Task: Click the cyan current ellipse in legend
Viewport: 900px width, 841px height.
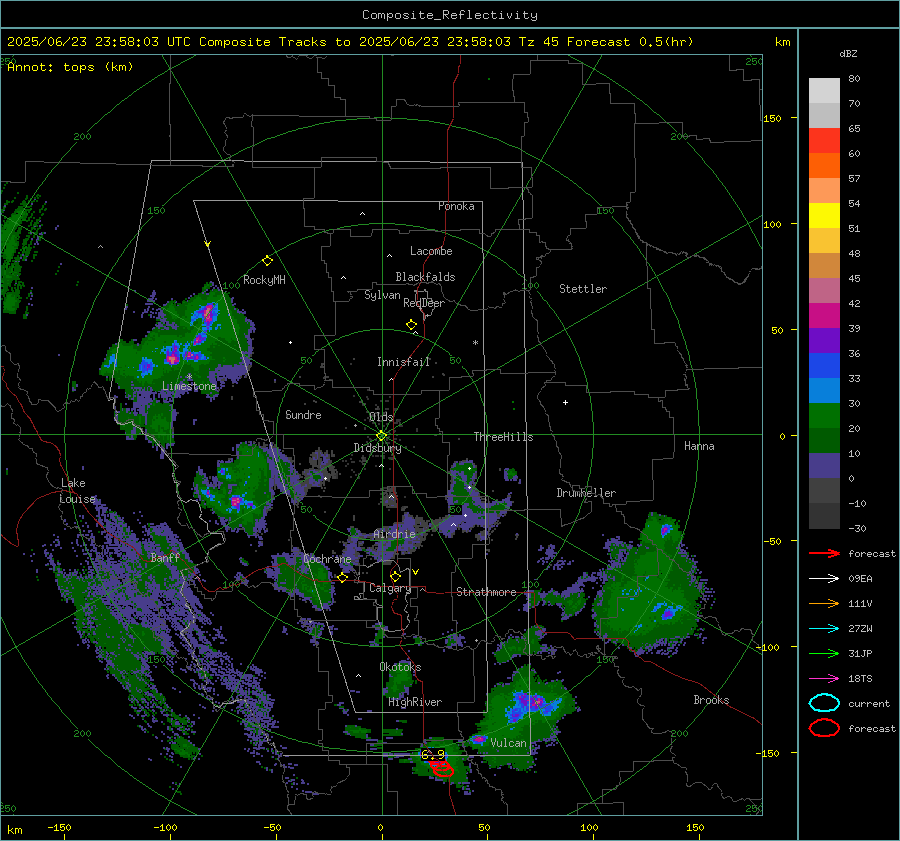Action: 824,703
